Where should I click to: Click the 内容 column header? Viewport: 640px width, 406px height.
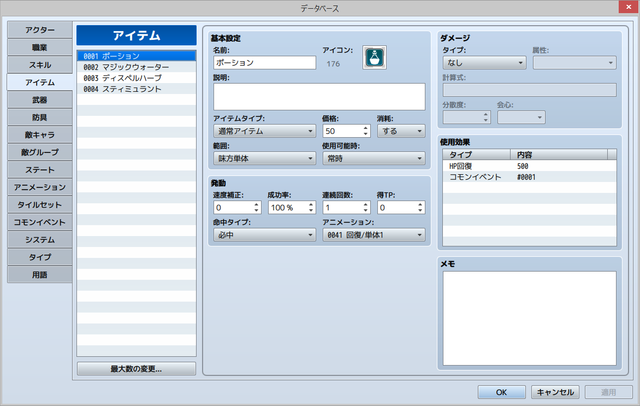559,155
